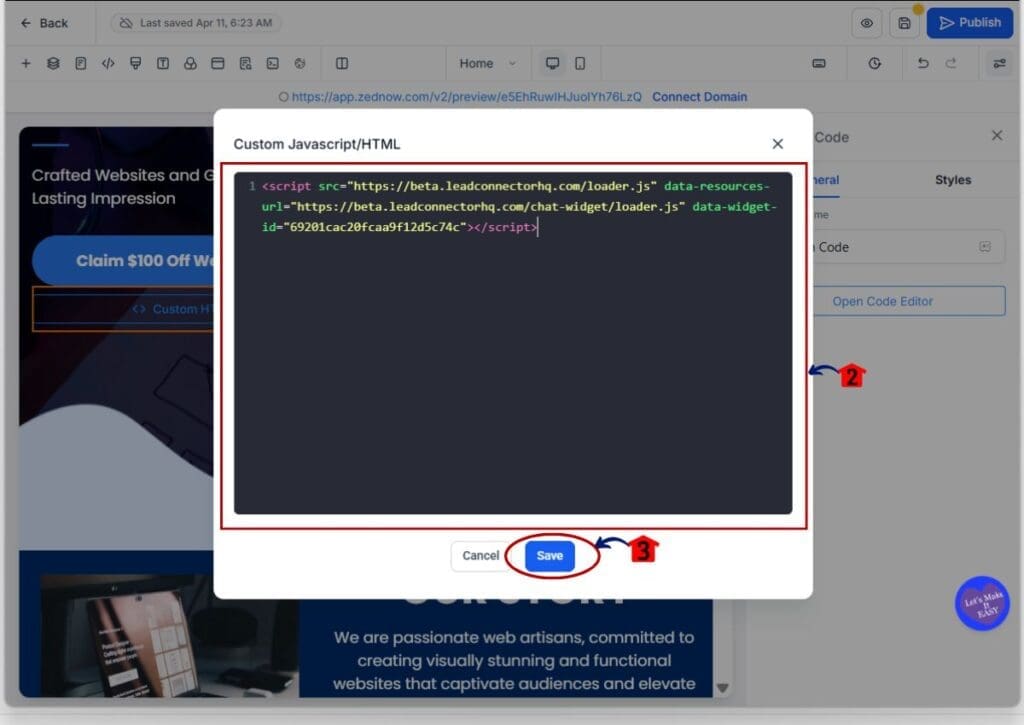This screenshot has width=1024, height=725.
Task: Click the code brackets icon in toolbar
Action: (108, 63)
